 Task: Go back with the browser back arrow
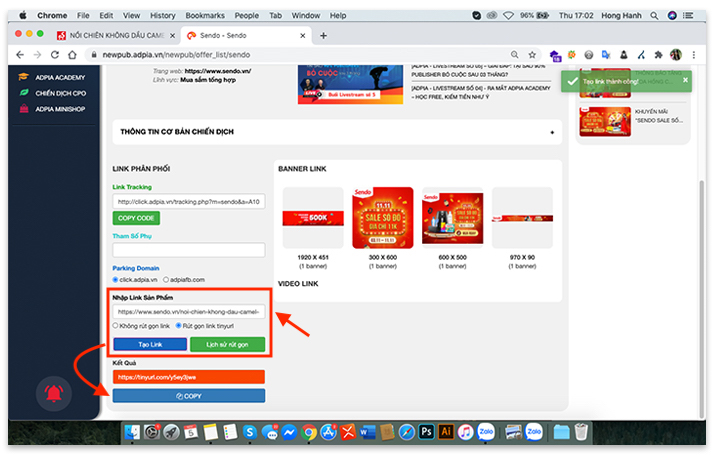point(20,55)
